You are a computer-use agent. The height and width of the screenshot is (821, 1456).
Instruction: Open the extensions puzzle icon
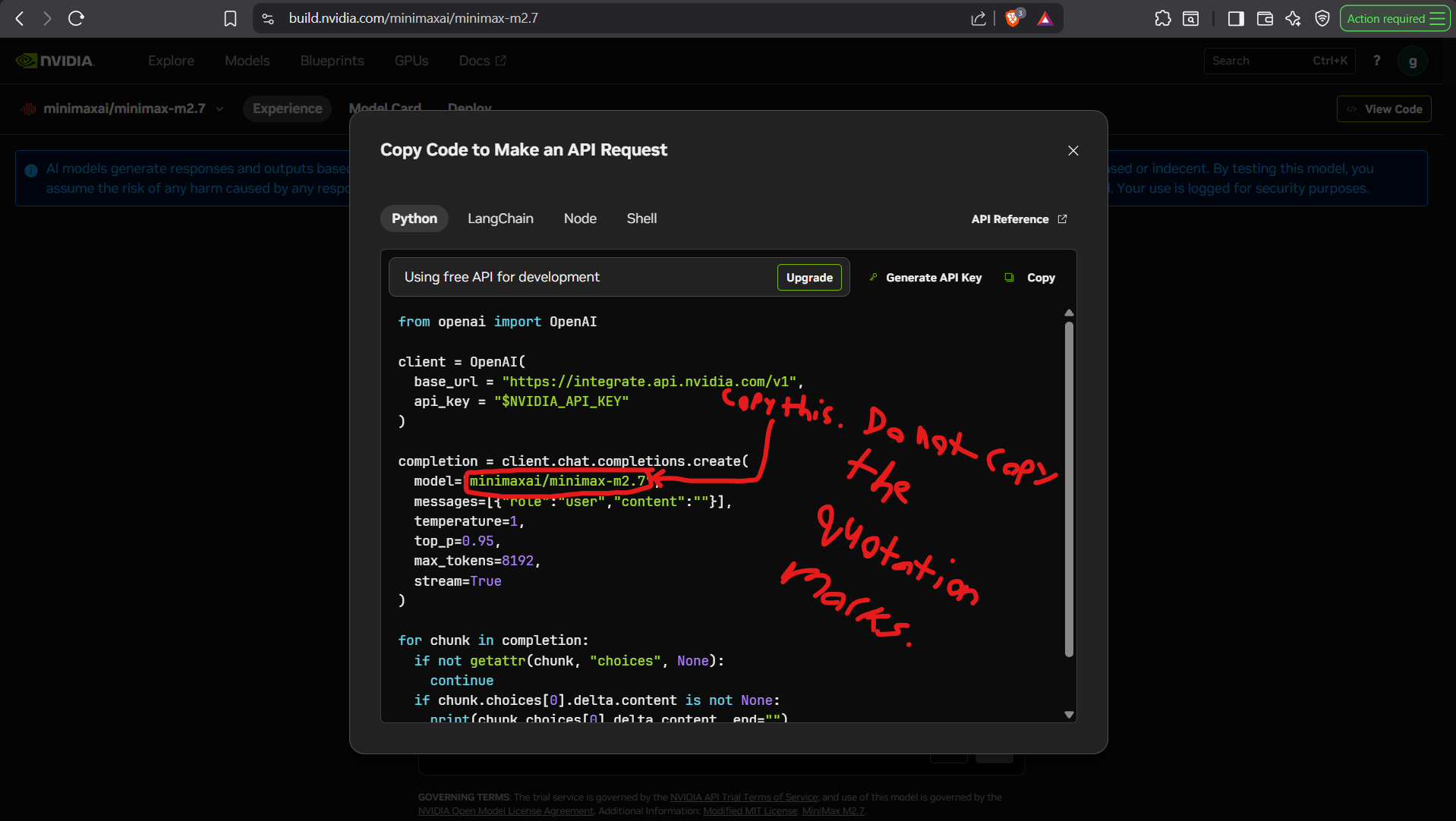coord(1162,18)
